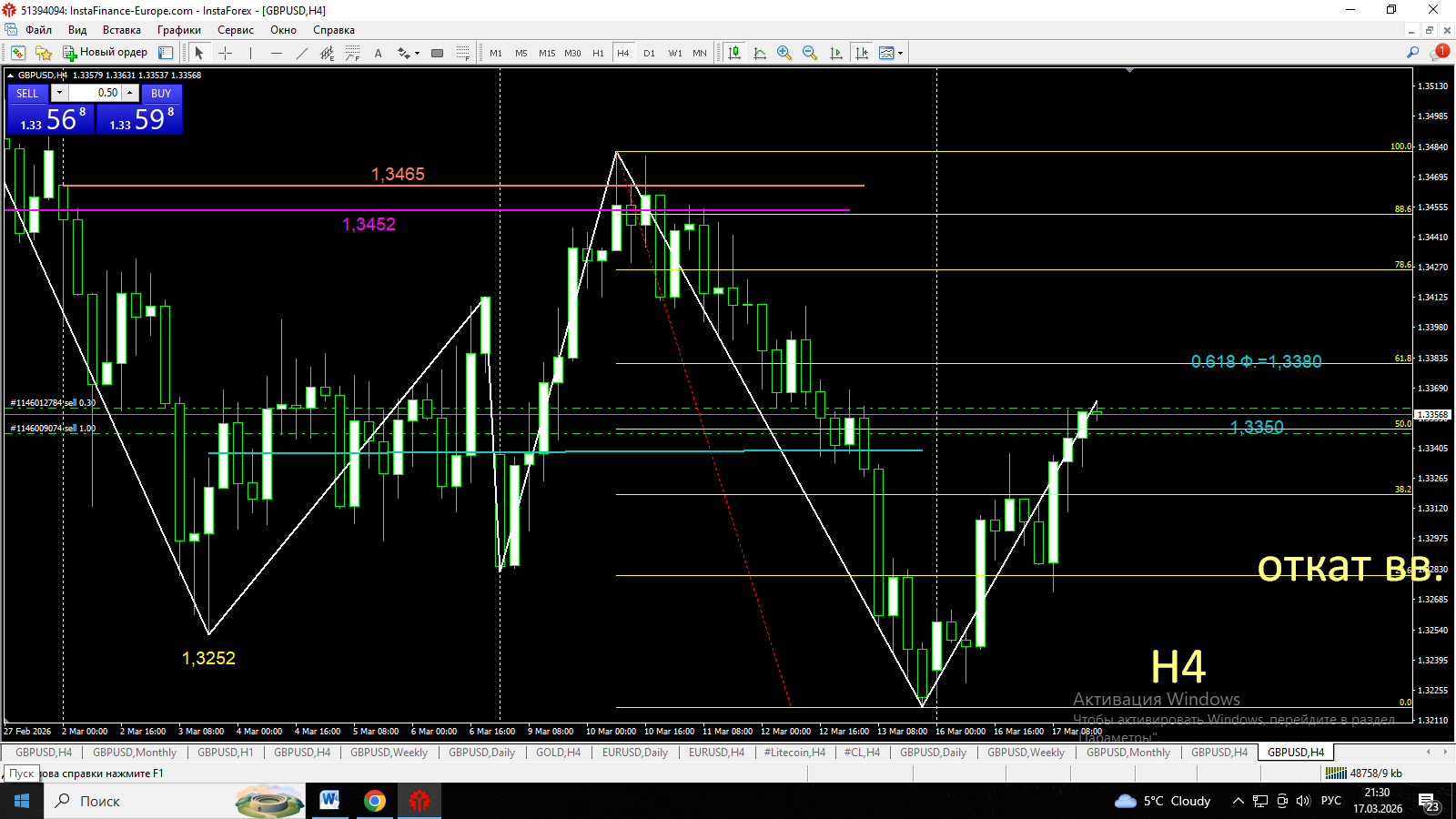Decrease the trade volume with the down arrow
Screen dimensions: 1456x819
point(59,93)
